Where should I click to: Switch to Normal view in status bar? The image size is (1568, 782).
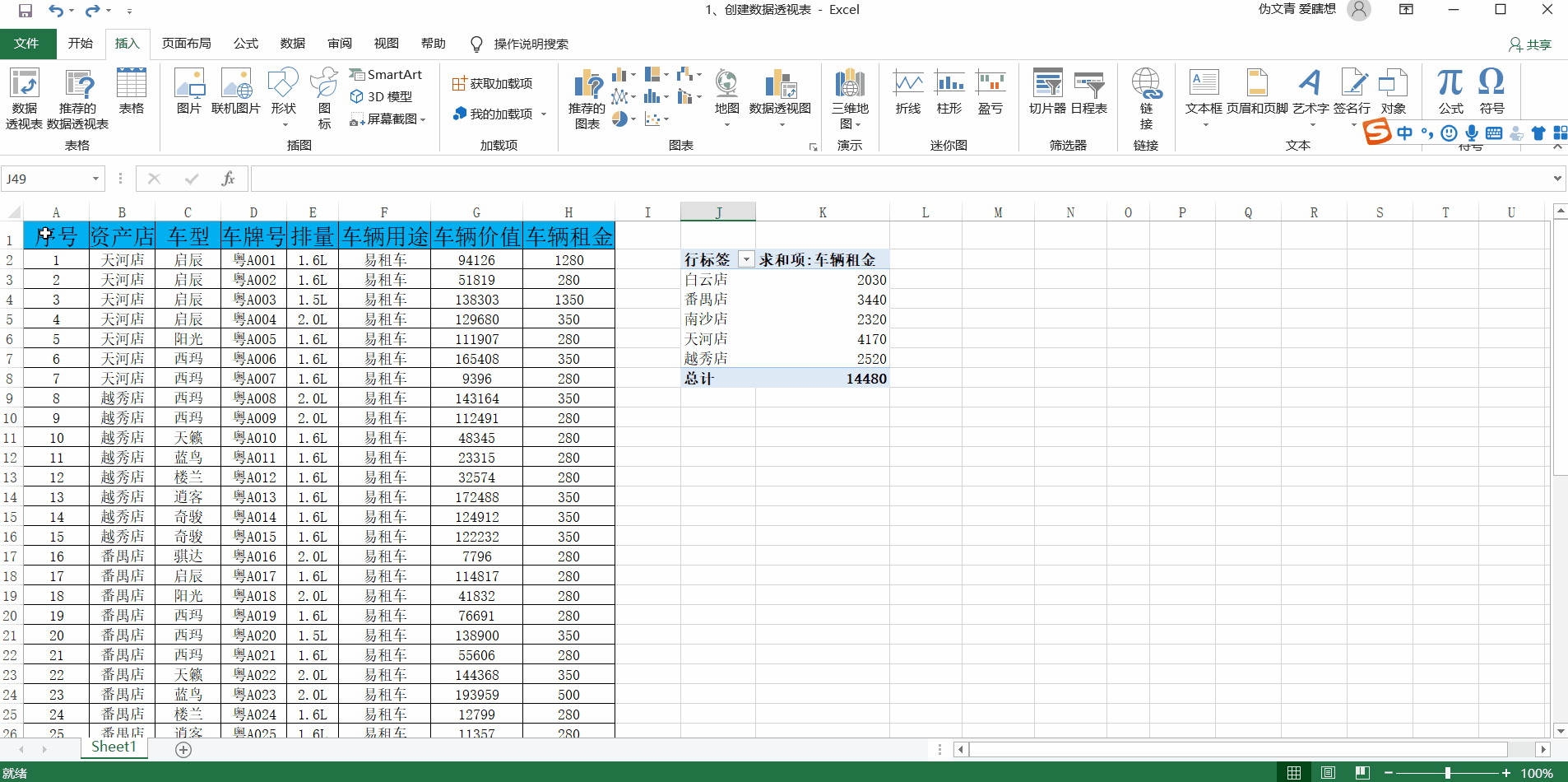point(1294,773)
